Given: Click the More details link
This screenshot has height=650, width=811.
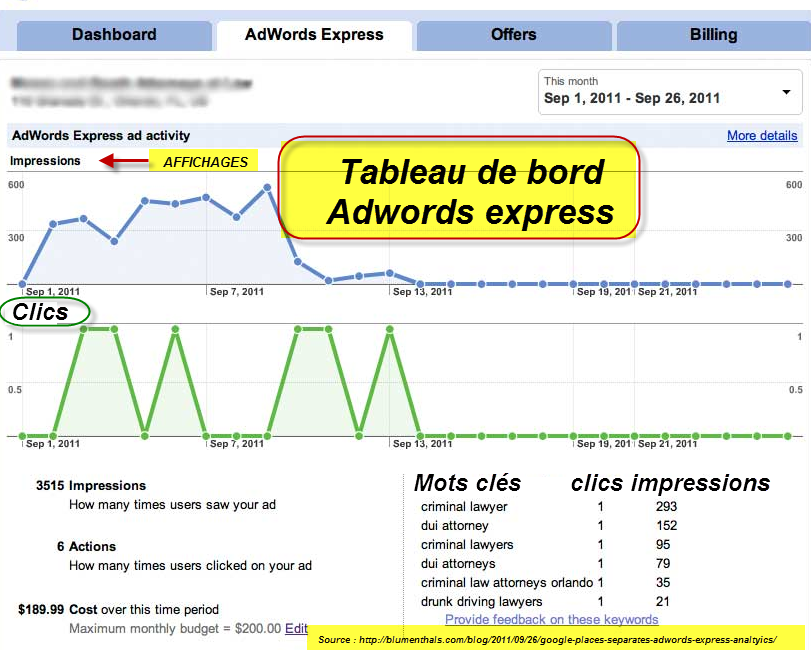Looking at the screenshot, I should (762, 135).
